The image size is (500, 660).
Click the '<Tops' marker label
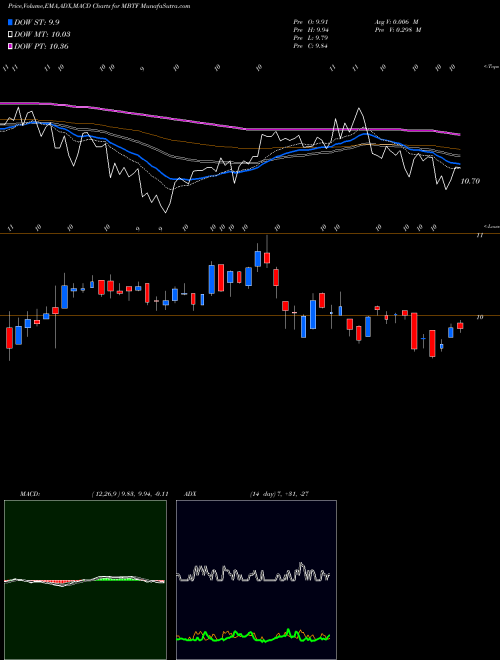point(491,67)
